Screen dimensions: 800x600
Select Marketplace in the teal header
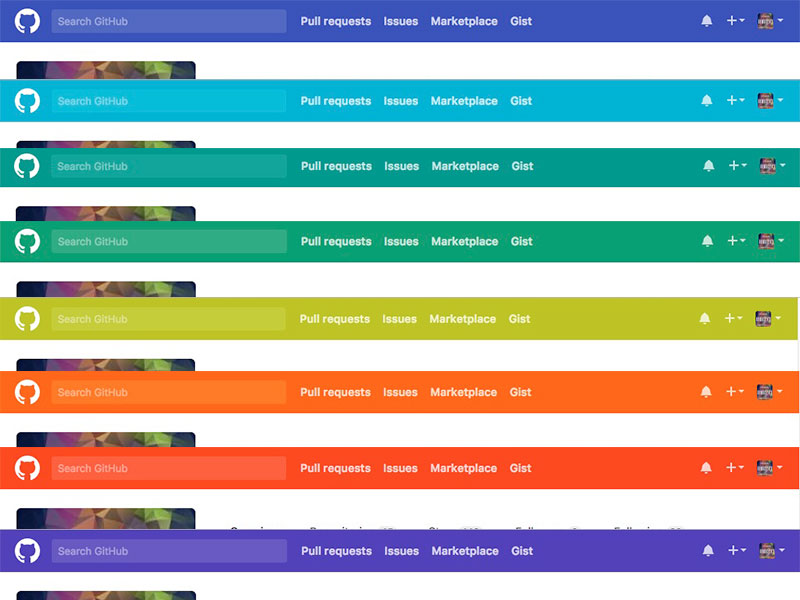pyautogui.click(x=465, y=166)
